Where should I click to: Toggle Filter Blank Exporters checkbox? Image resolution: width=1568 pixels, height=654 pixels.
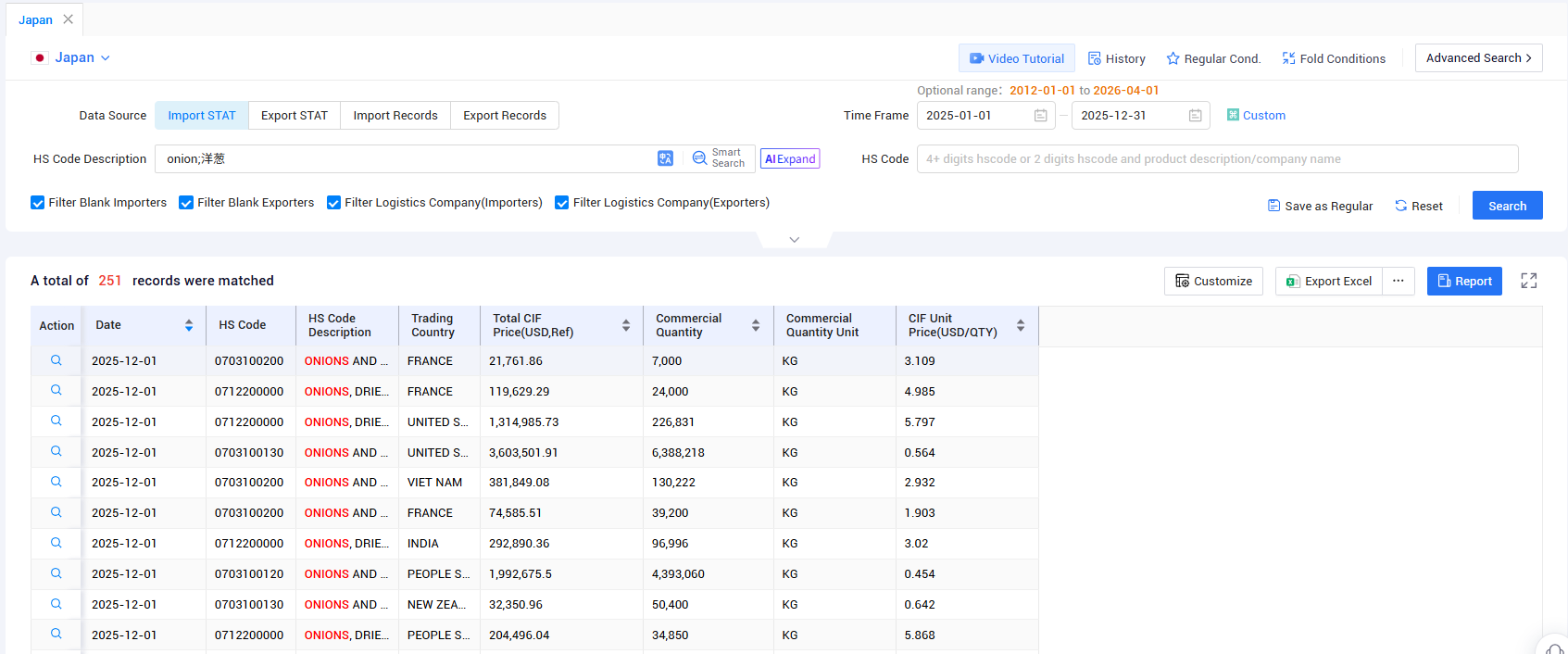point(186,203)
